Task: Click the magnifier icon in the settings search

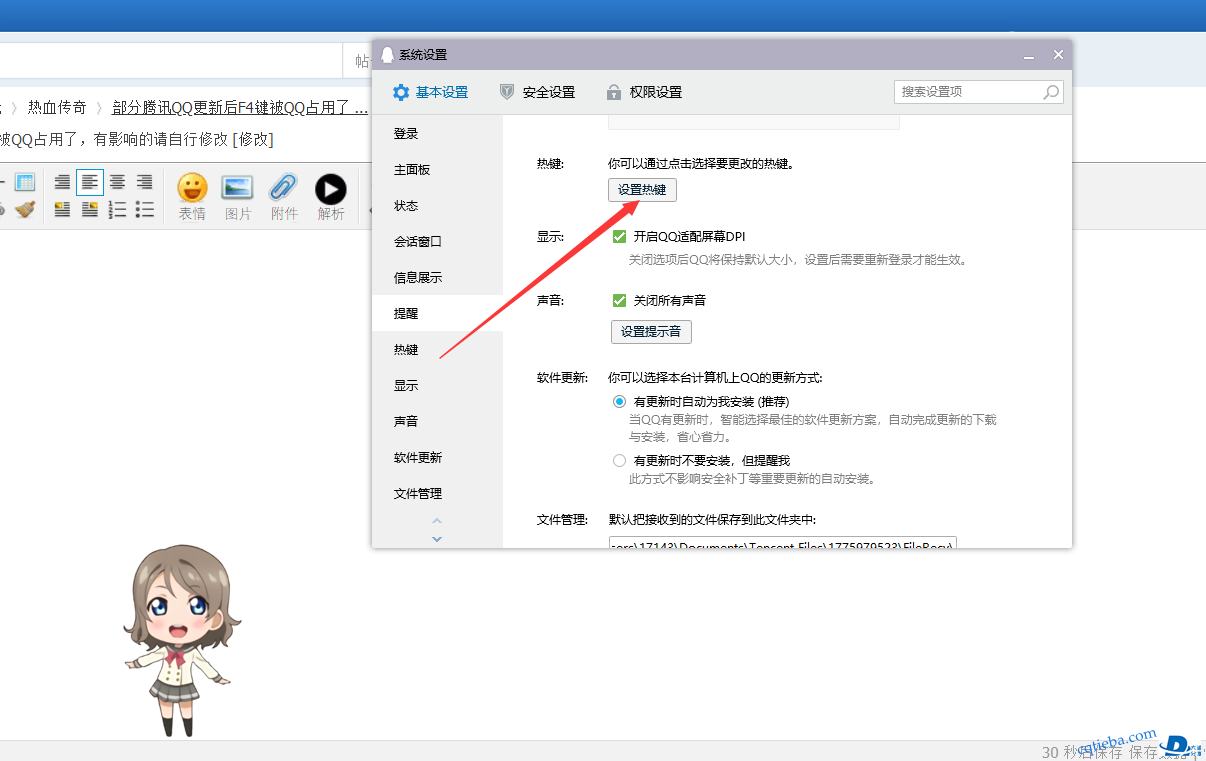Action: click(1051, 92)
